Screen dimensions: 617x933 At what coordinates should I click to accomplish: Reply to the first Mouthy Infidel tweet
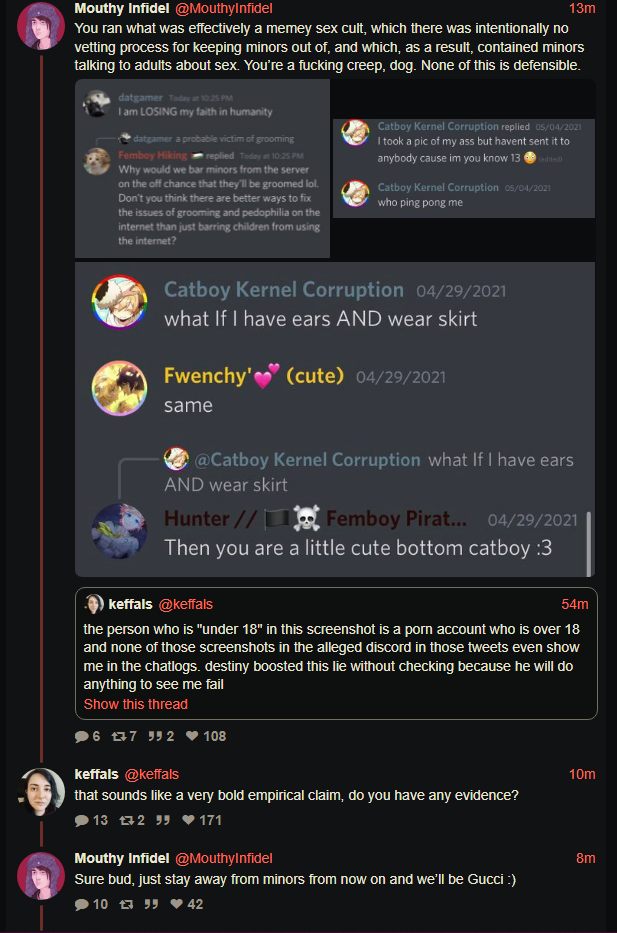[x=87, y=736]
